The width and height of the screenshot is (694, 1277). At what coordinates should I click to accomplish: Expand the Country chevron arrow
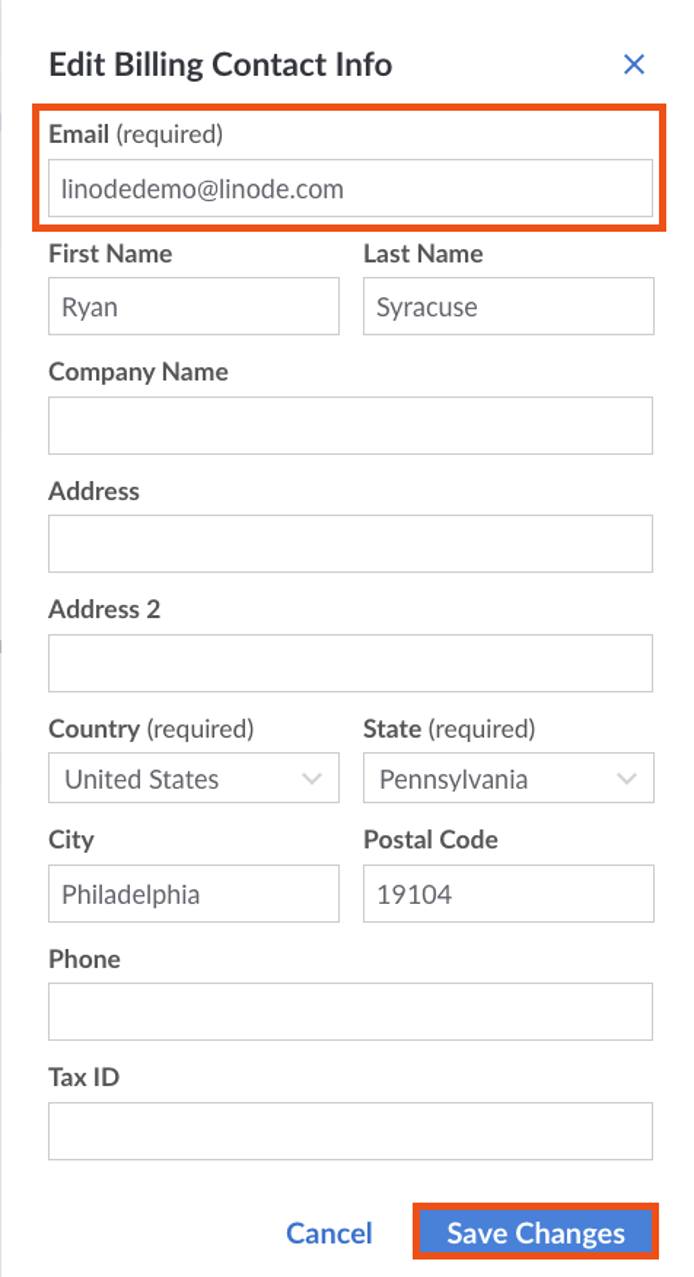tap(312, 779)
